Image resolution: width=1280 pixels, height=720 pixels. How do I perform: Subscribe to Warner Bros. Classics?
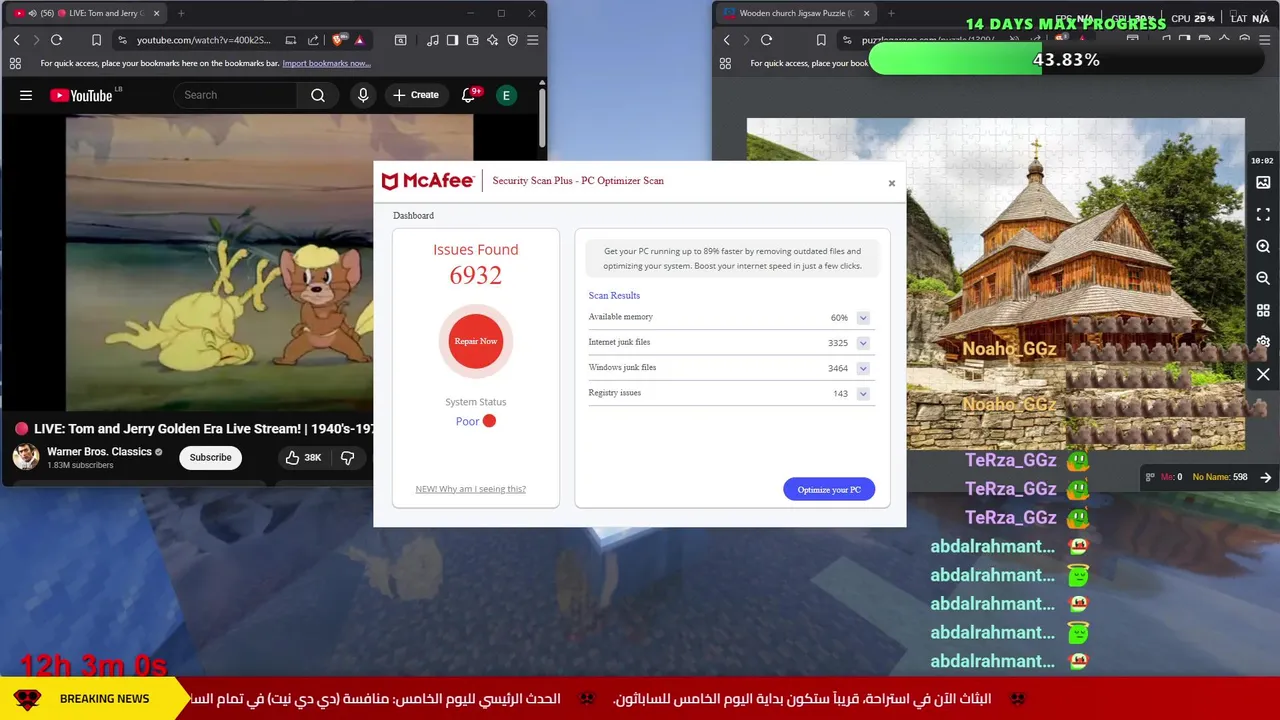click(x=211, y=457)
